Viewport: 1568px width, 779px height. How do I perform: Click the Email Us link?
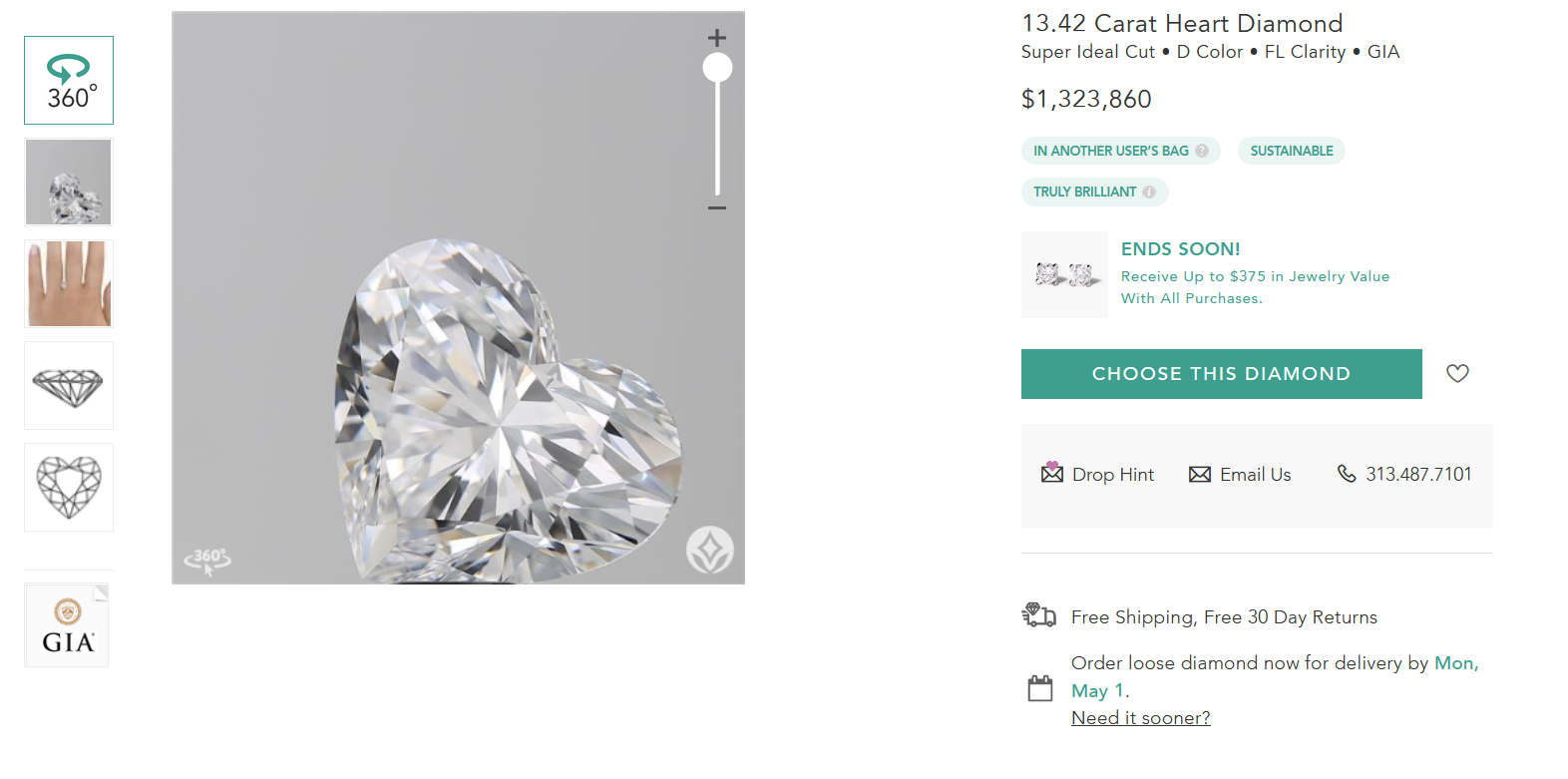(1240, 475)
